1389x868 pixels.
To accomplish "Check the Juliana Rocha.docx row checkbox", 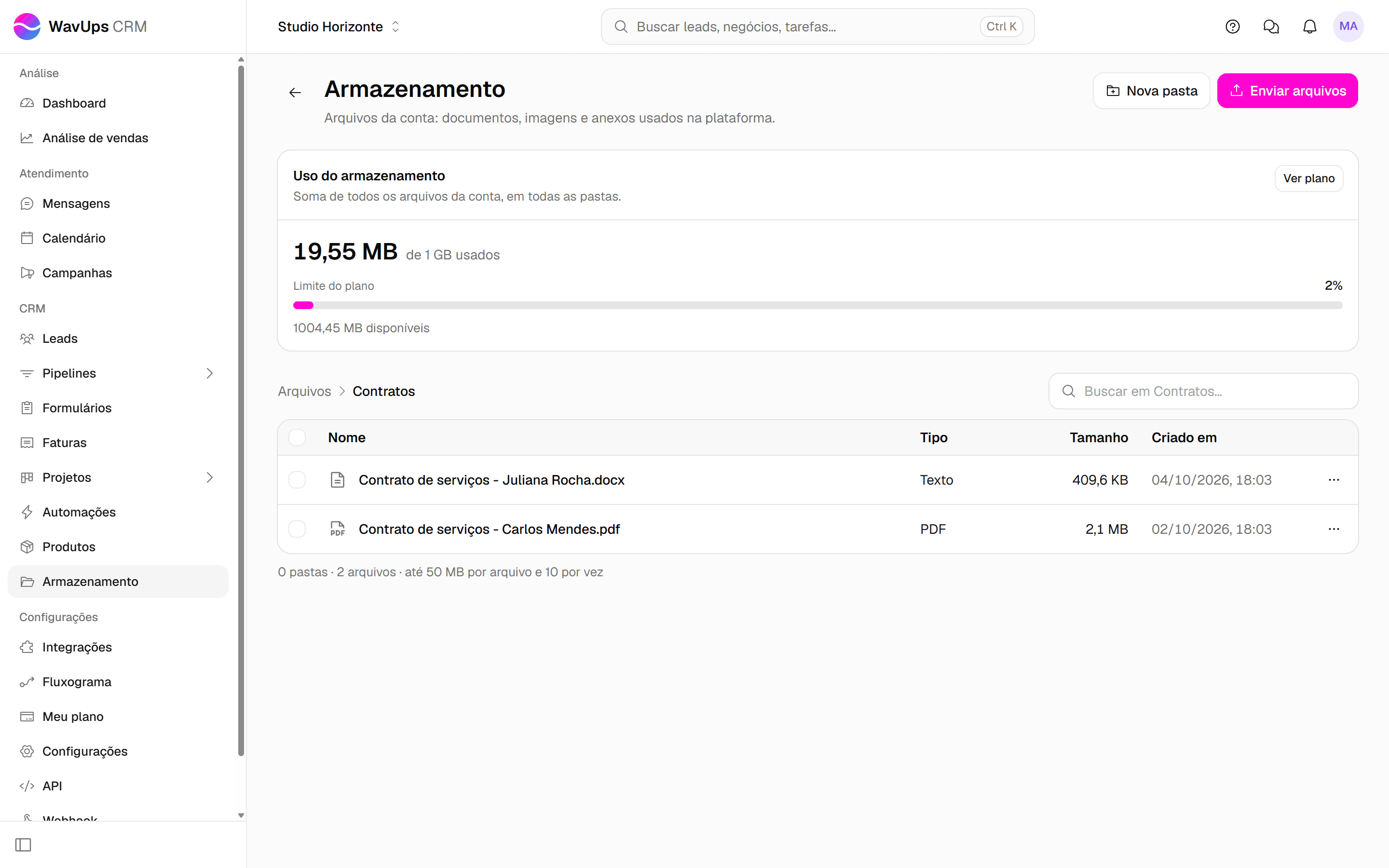I will pyautogui.click(x=297, y=480).
